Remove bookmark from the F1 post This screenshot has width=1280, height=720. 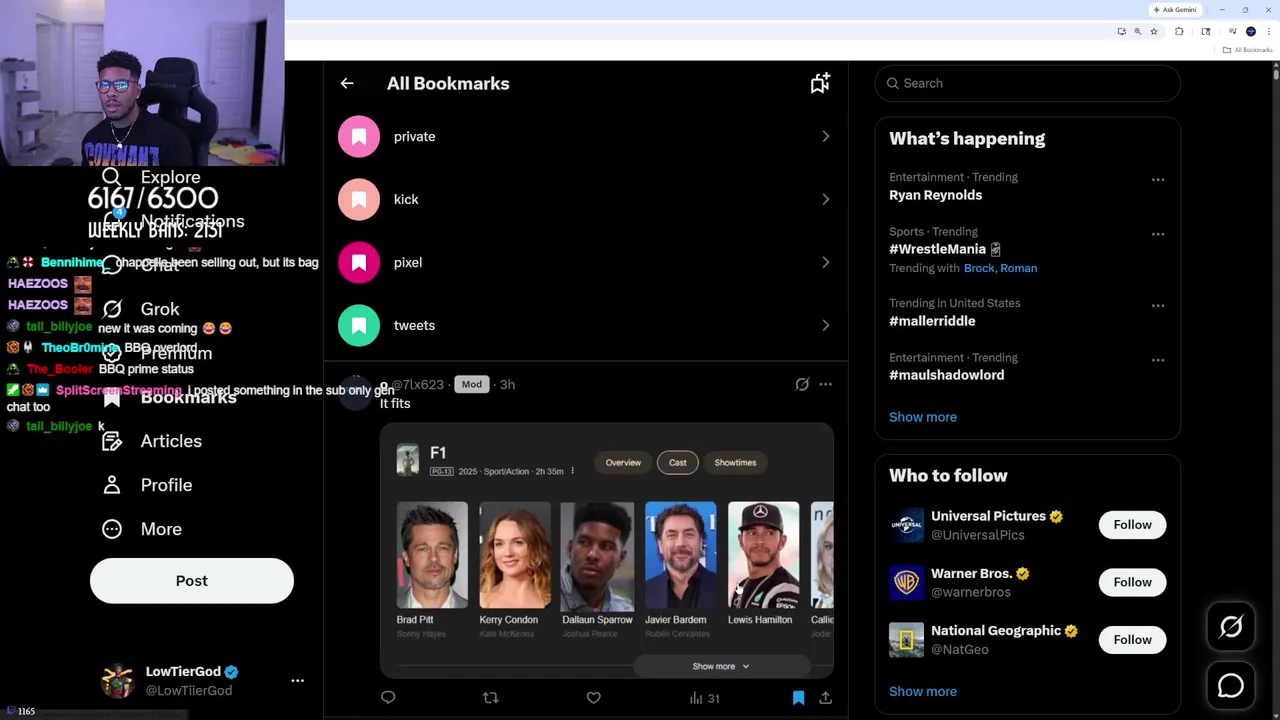(798, 698)
